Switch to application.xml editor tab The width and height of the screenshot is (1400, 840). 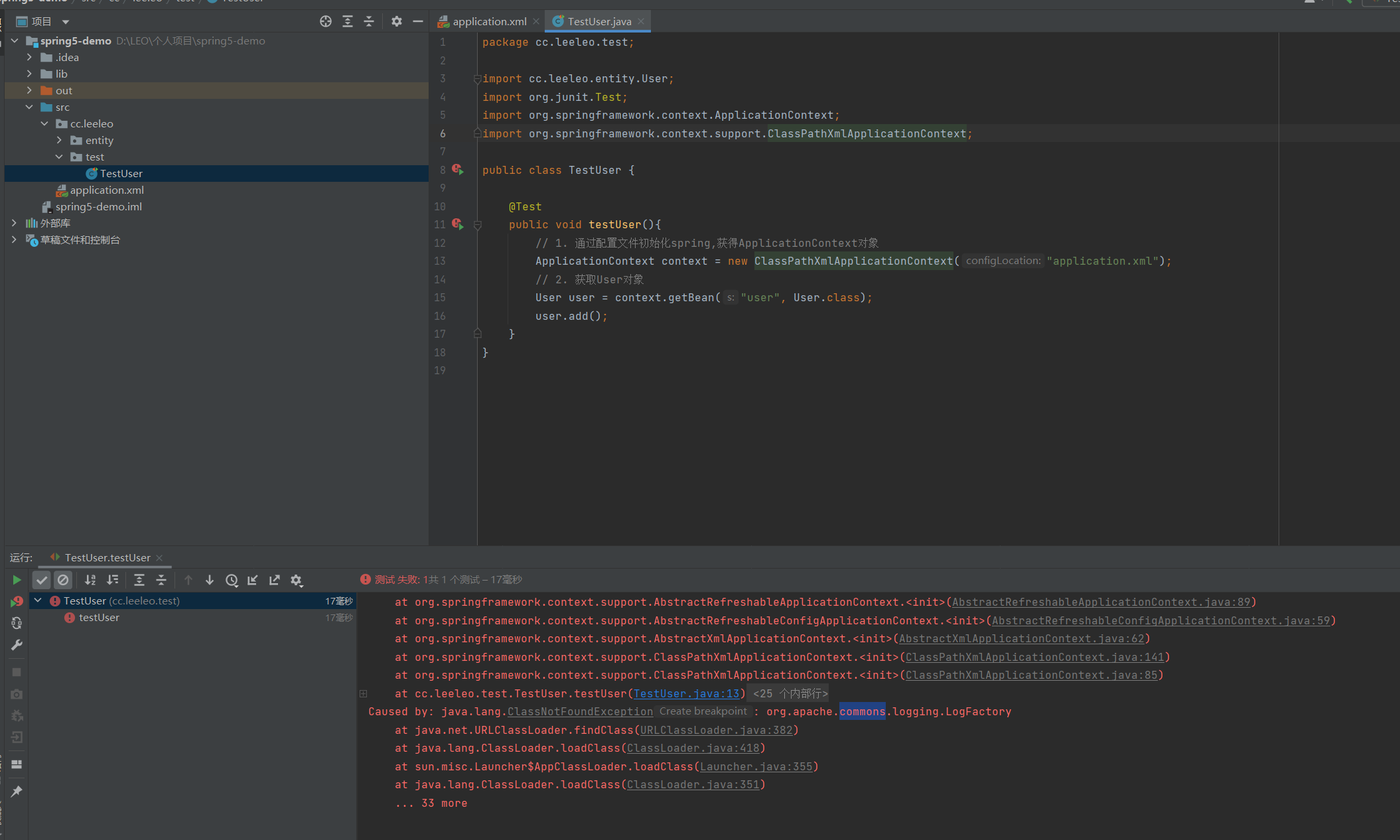pyautogui.click(x=489, y=21)
